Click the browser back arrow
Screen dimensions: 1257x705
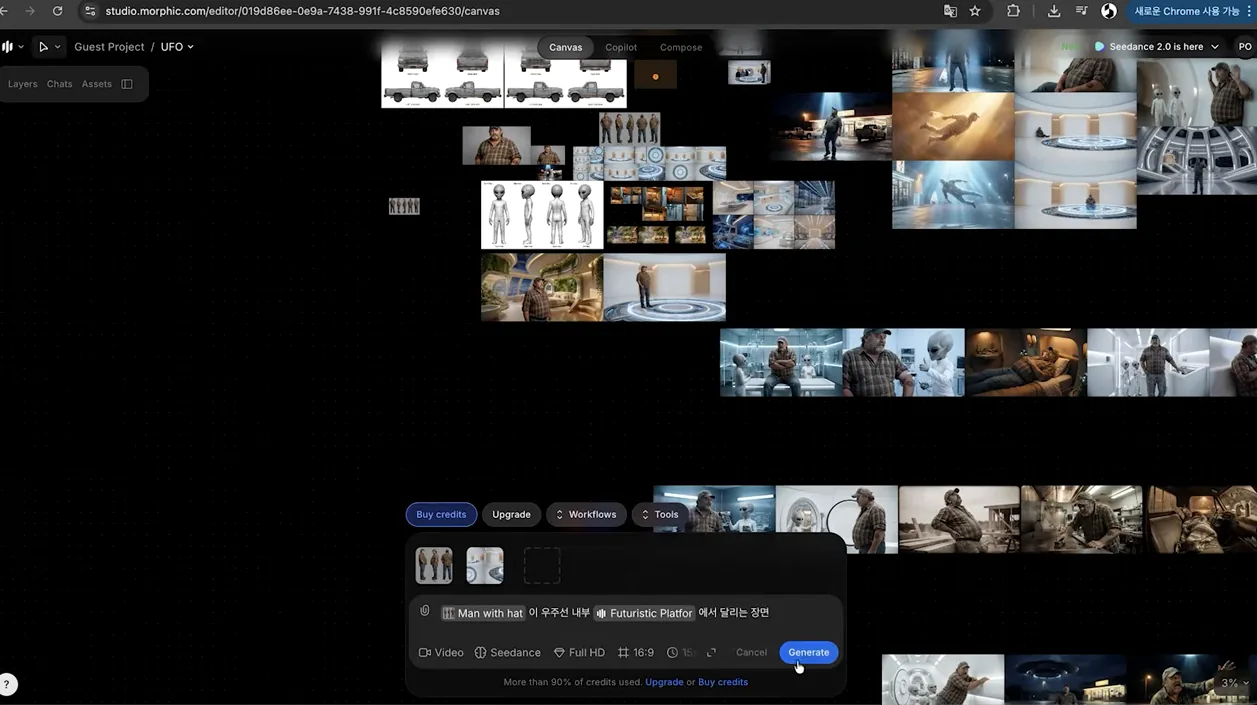click(x=4, y=11)
